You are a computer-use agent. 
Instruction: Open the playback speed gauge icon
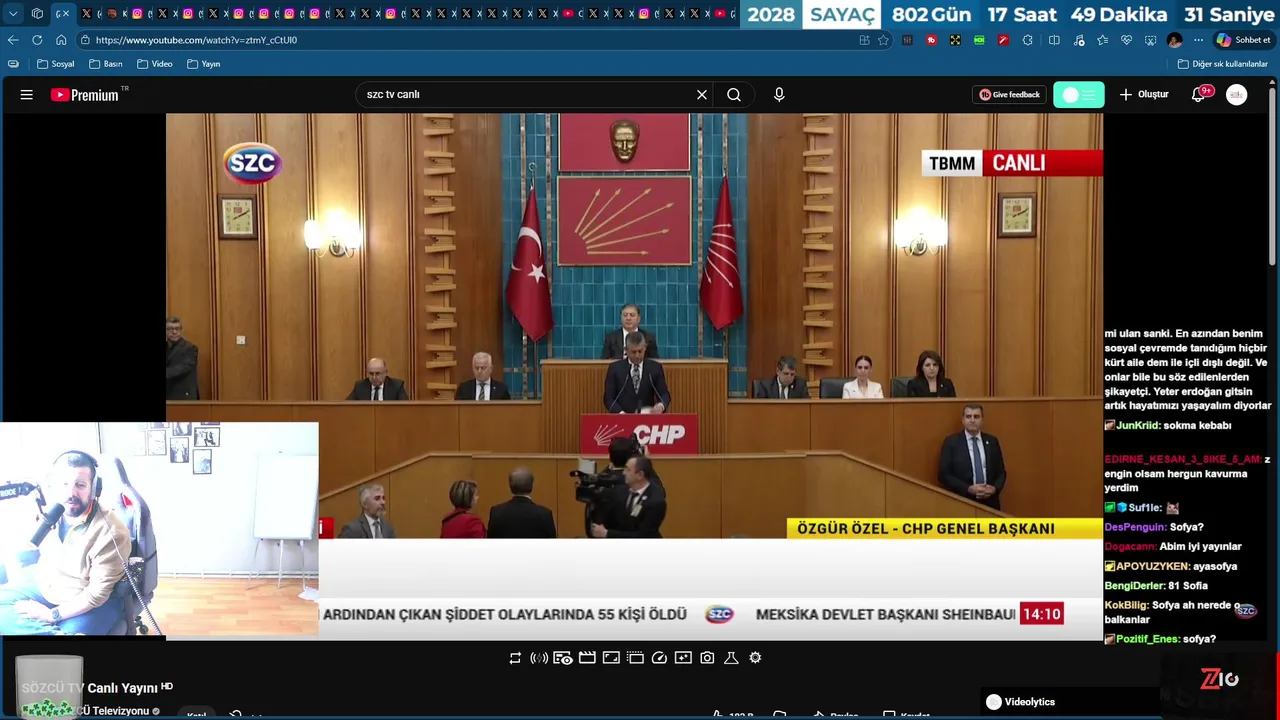pos(659,658)
